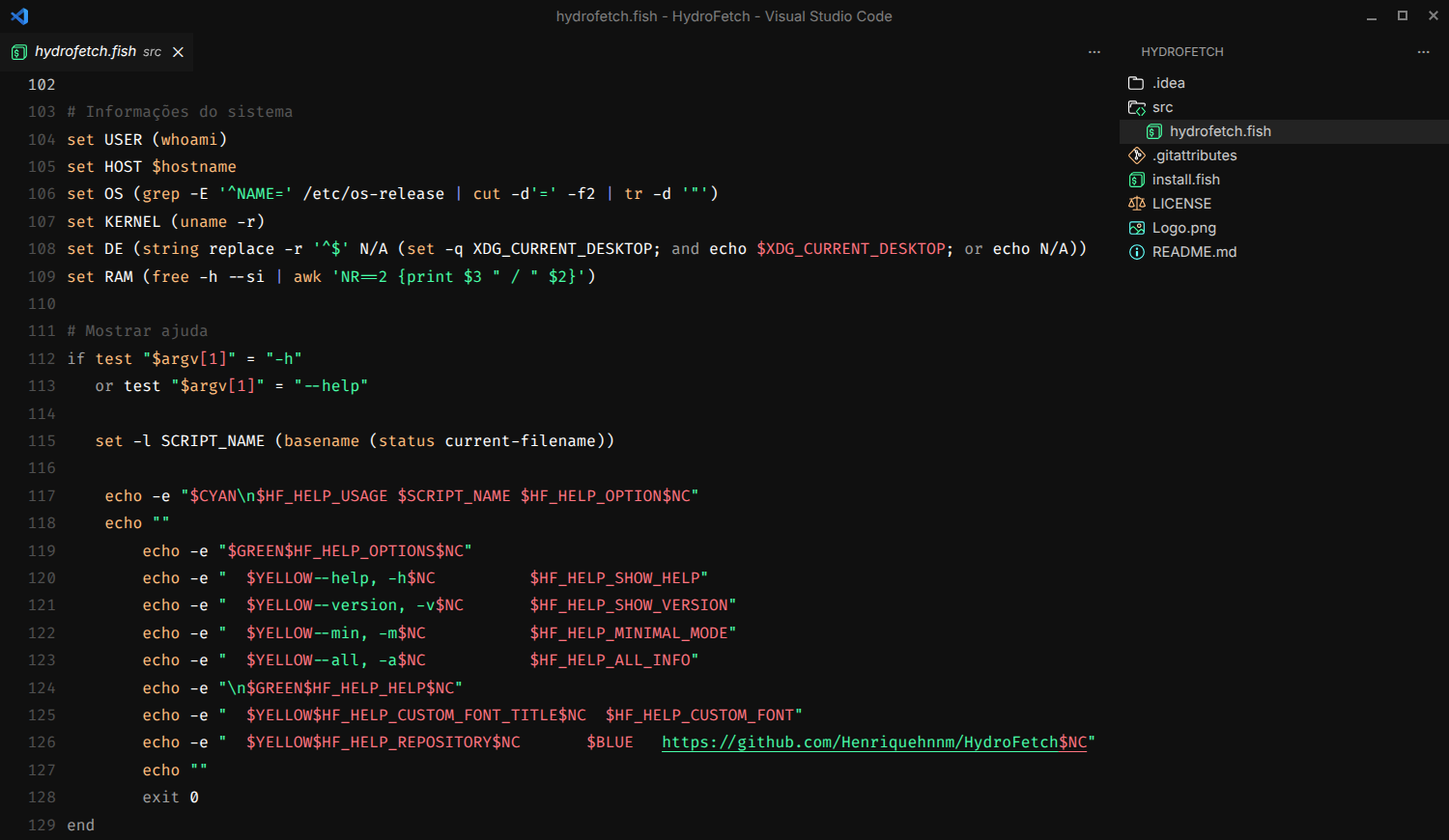Click the '# Mostrar ajuda' comment
Image resolution: width=1449 pixels, height=840 pixels.
tap(137, 331)
